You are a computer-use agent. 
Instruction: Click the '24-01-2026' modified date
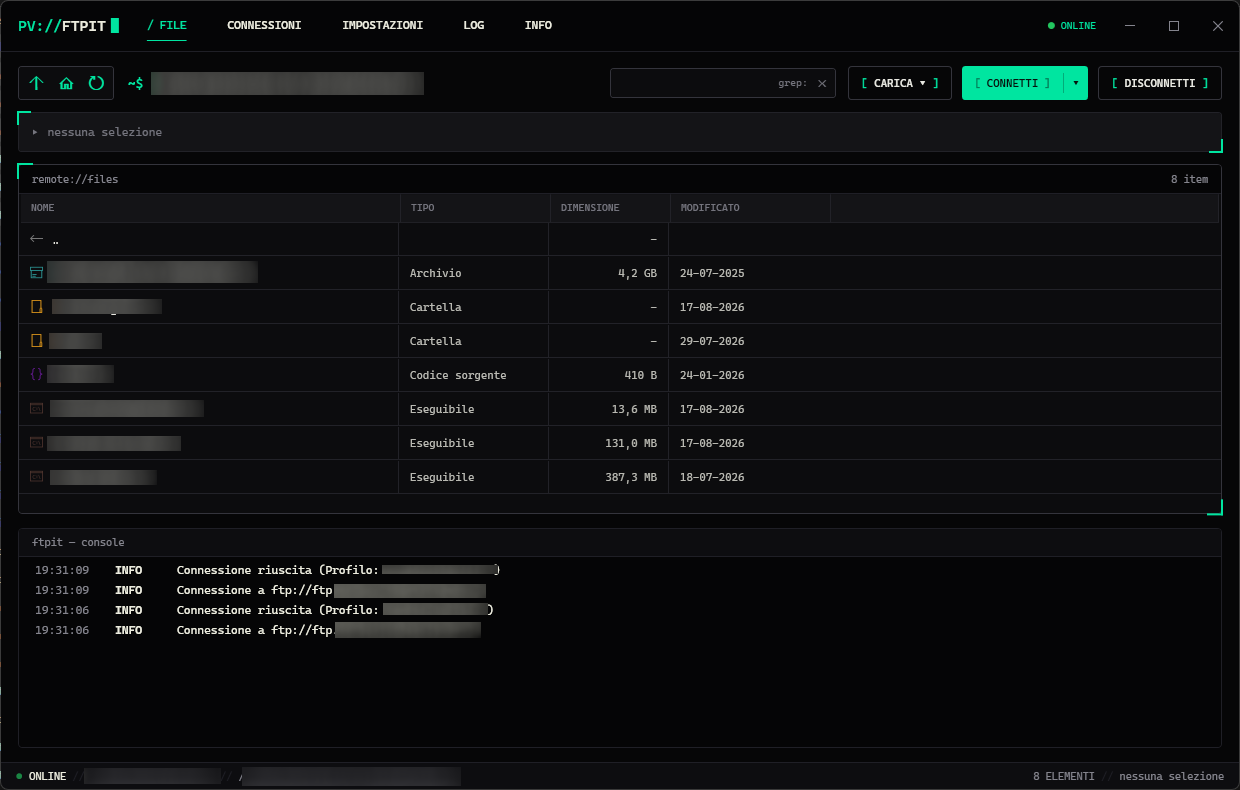(x=712, y=375)
